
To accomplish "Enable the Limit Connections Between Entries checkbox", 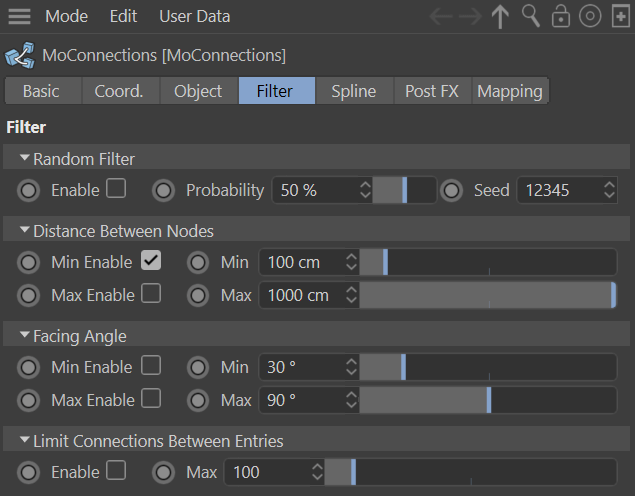I will click(x=116, y=471).
